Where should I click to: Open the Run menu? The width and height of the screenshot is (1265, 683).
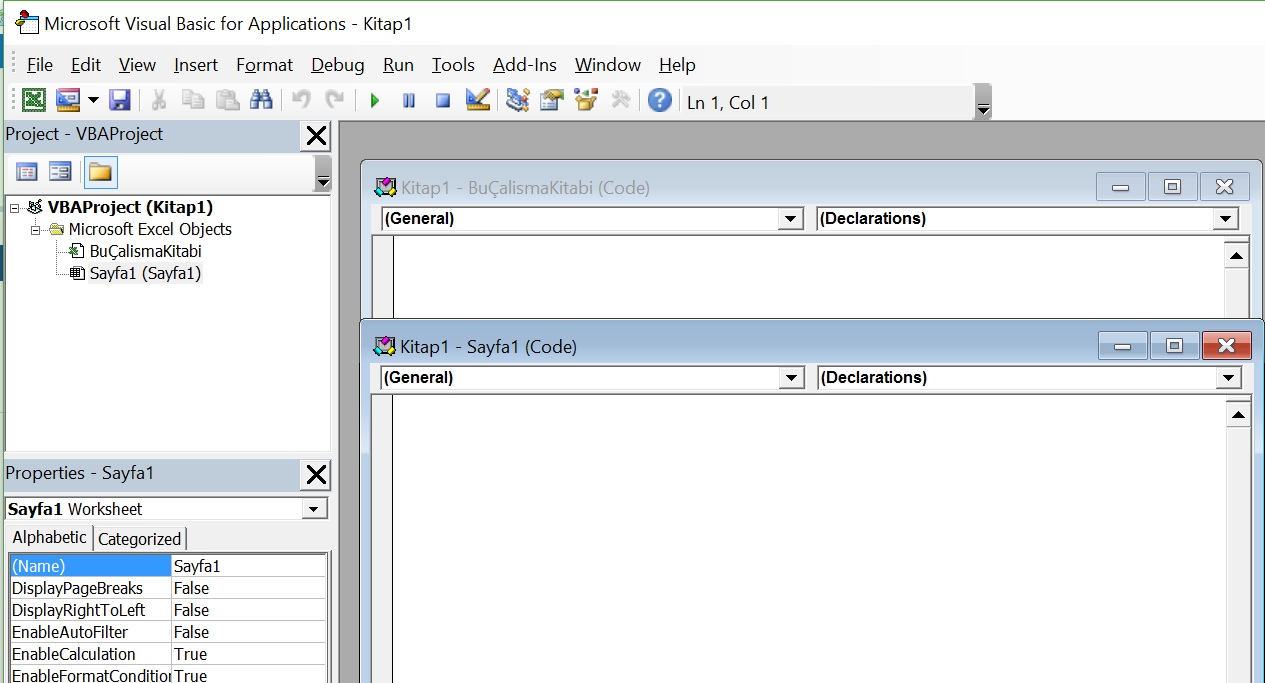pos(398,65)
